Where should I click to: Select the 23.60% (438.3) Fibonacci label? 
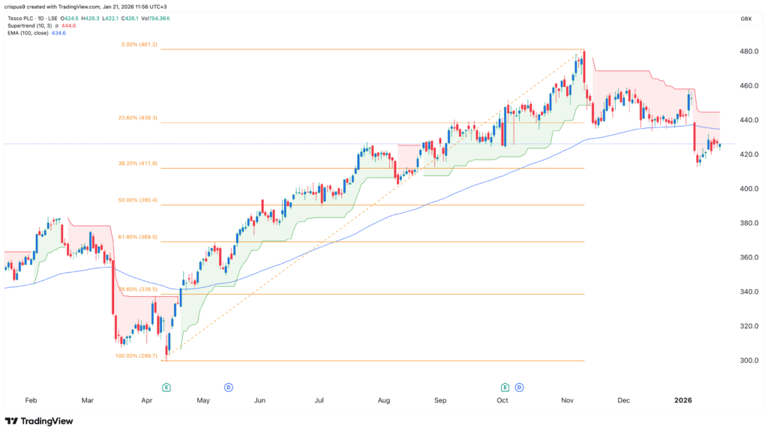pos(138,118)
